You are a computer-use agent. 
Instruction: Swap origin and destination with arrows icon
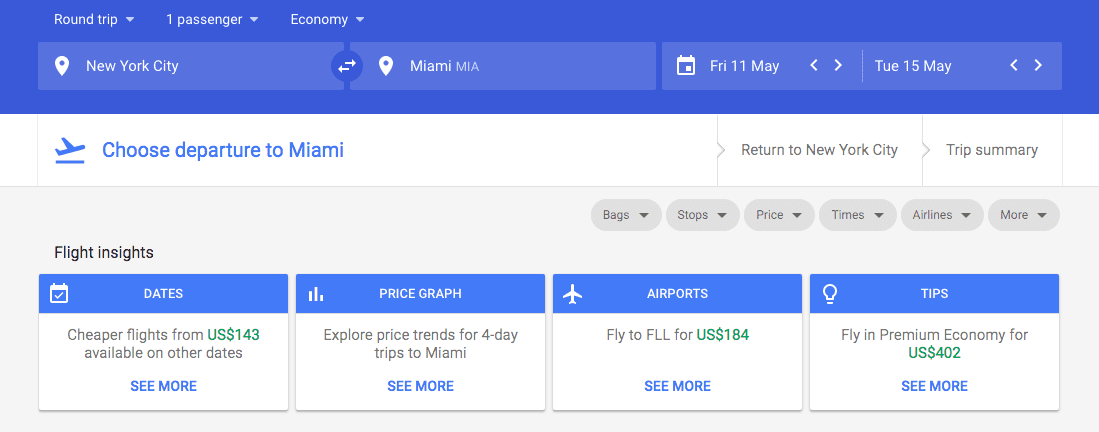pos(346,66)
